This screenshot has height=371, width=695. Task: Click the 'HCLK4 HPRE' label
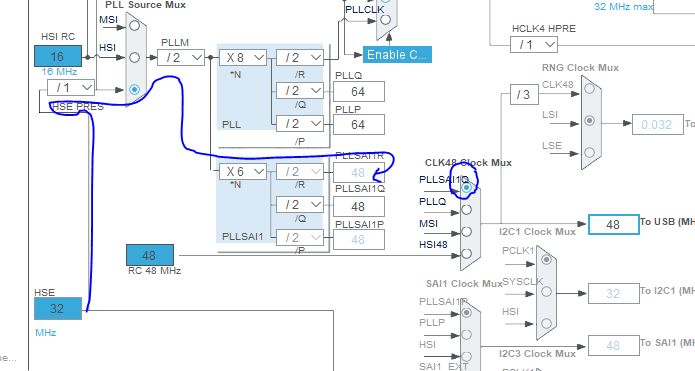[544, 29]
